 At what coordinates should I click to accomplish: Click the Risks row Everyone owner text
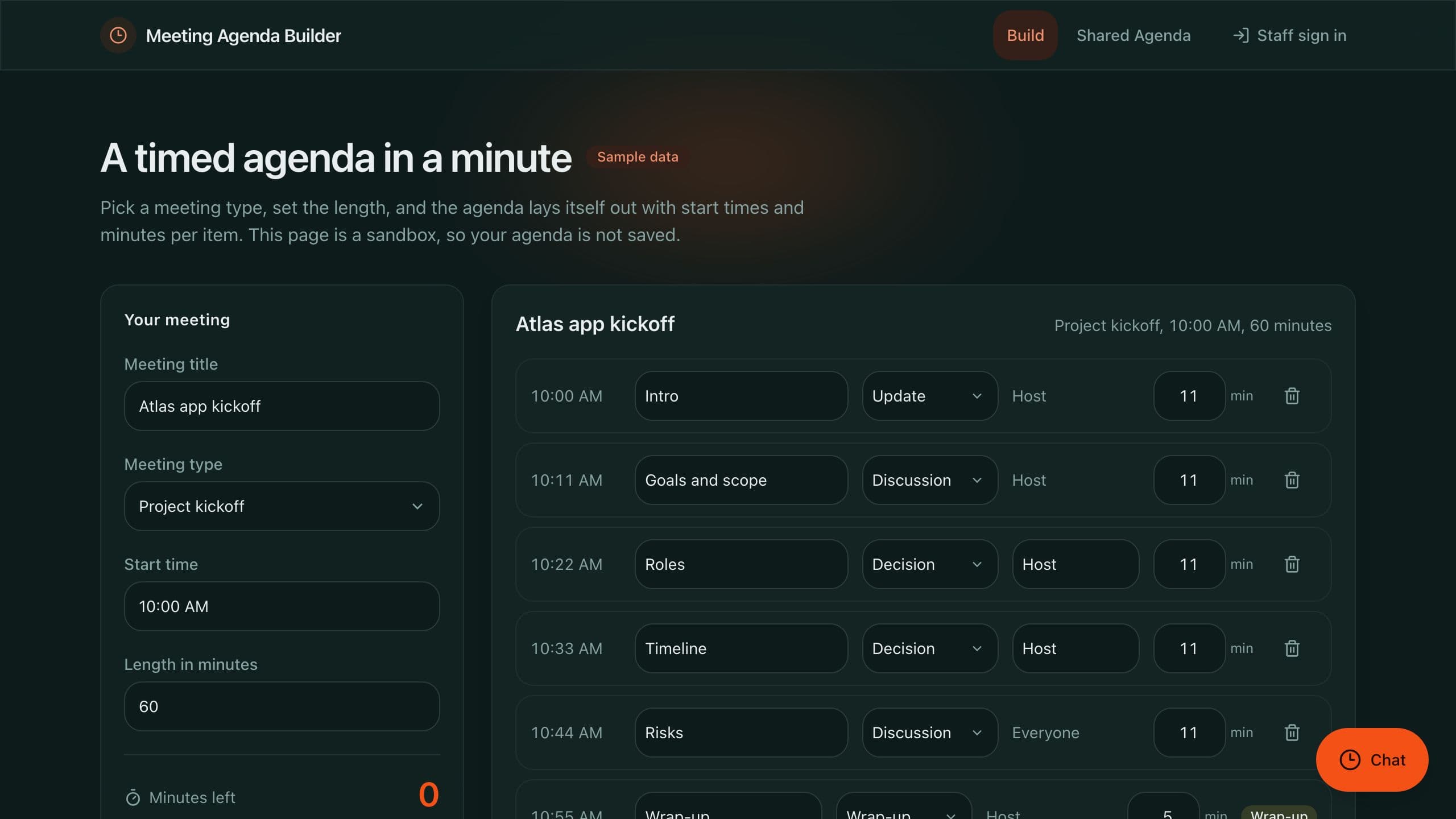1045,733
